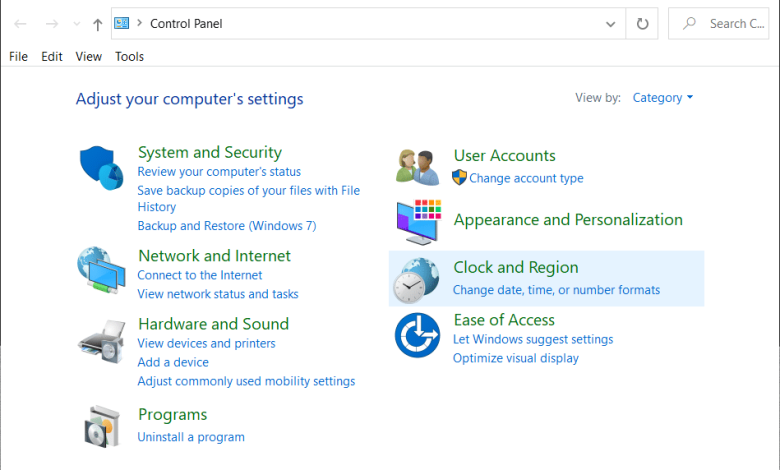The height and width of the screenshot is (470, 780).
Task: Click the Network and Internet globe icon
Action: tap(101, 270)
